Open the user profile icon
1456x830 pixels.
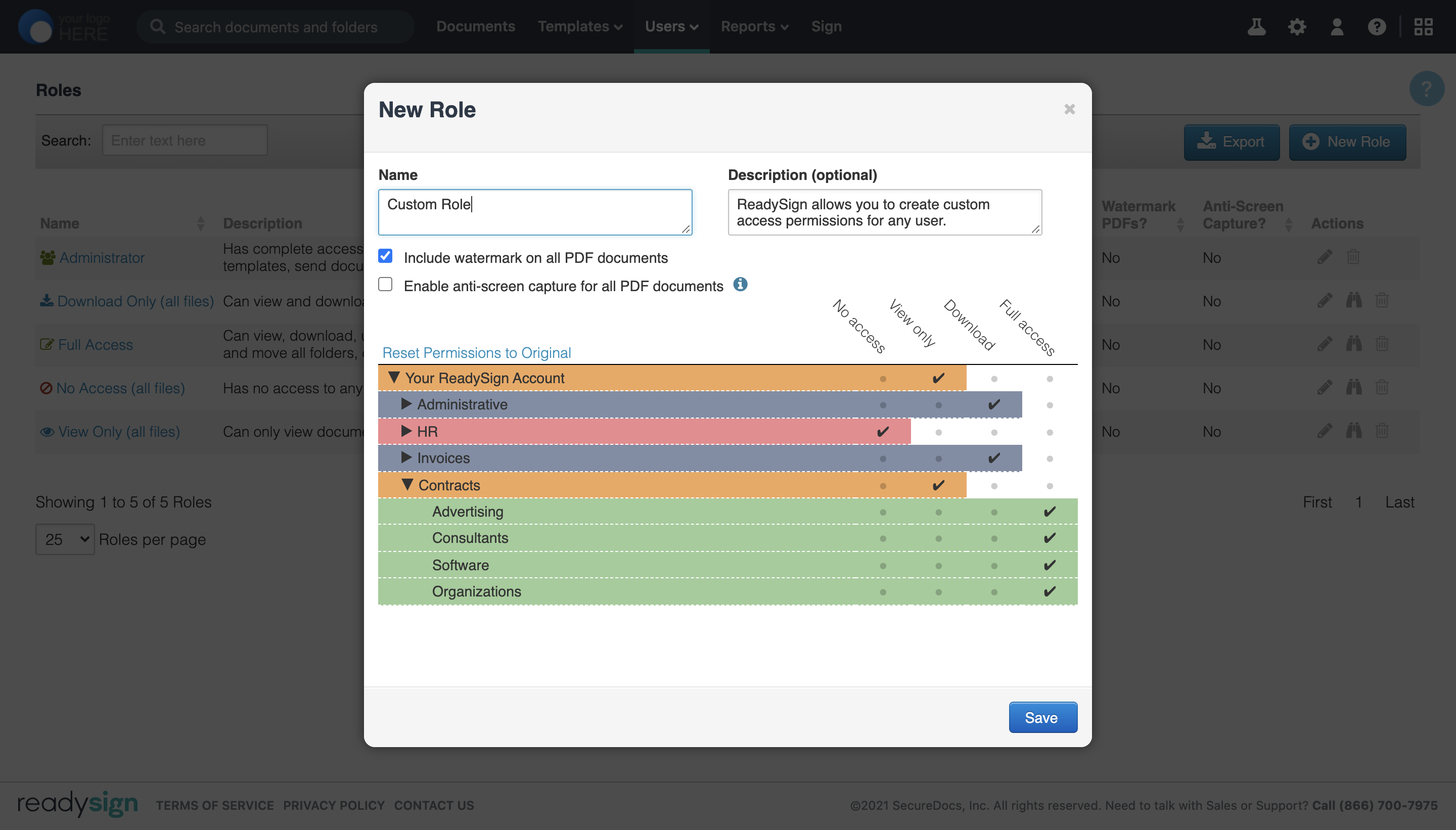[1336, 26]
